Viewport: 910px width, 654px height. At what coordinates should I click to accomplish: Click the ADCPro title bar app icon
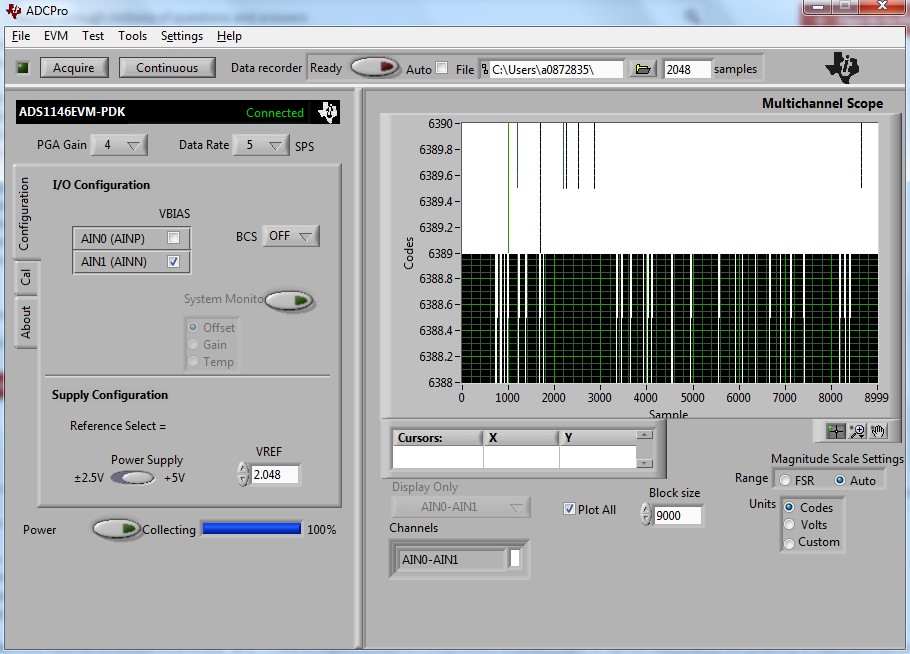(13, 10)
